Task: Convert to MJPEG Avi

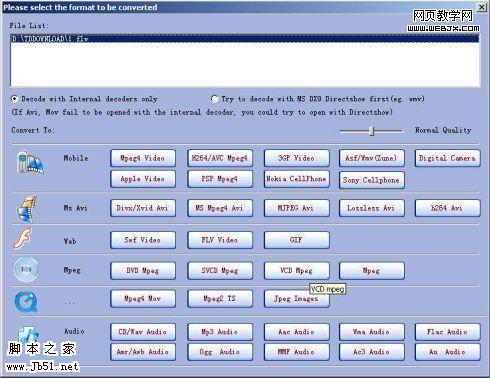Action: click(296, 208)
